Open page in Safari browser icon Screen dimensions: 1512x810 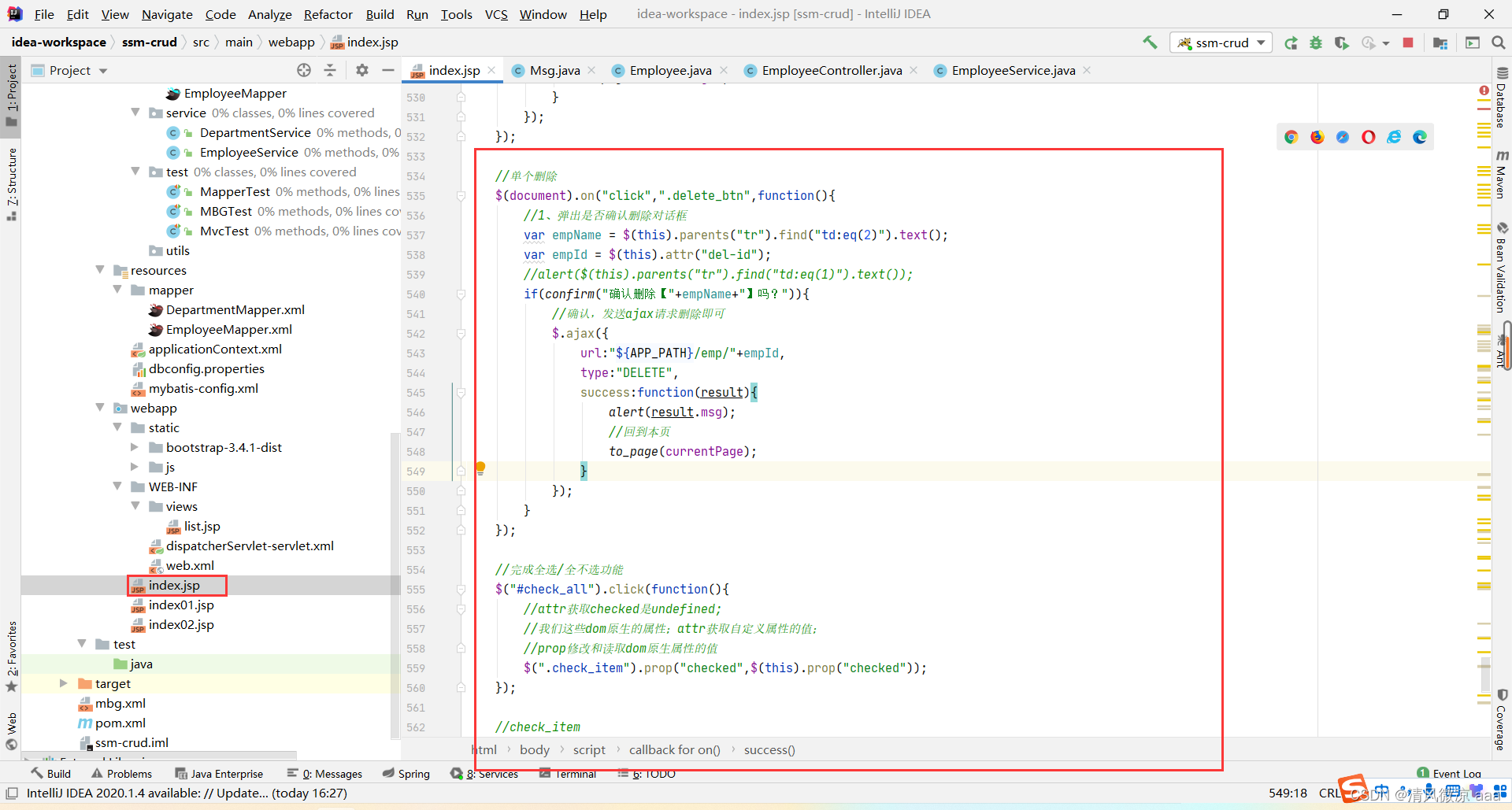pos(1343,137)
